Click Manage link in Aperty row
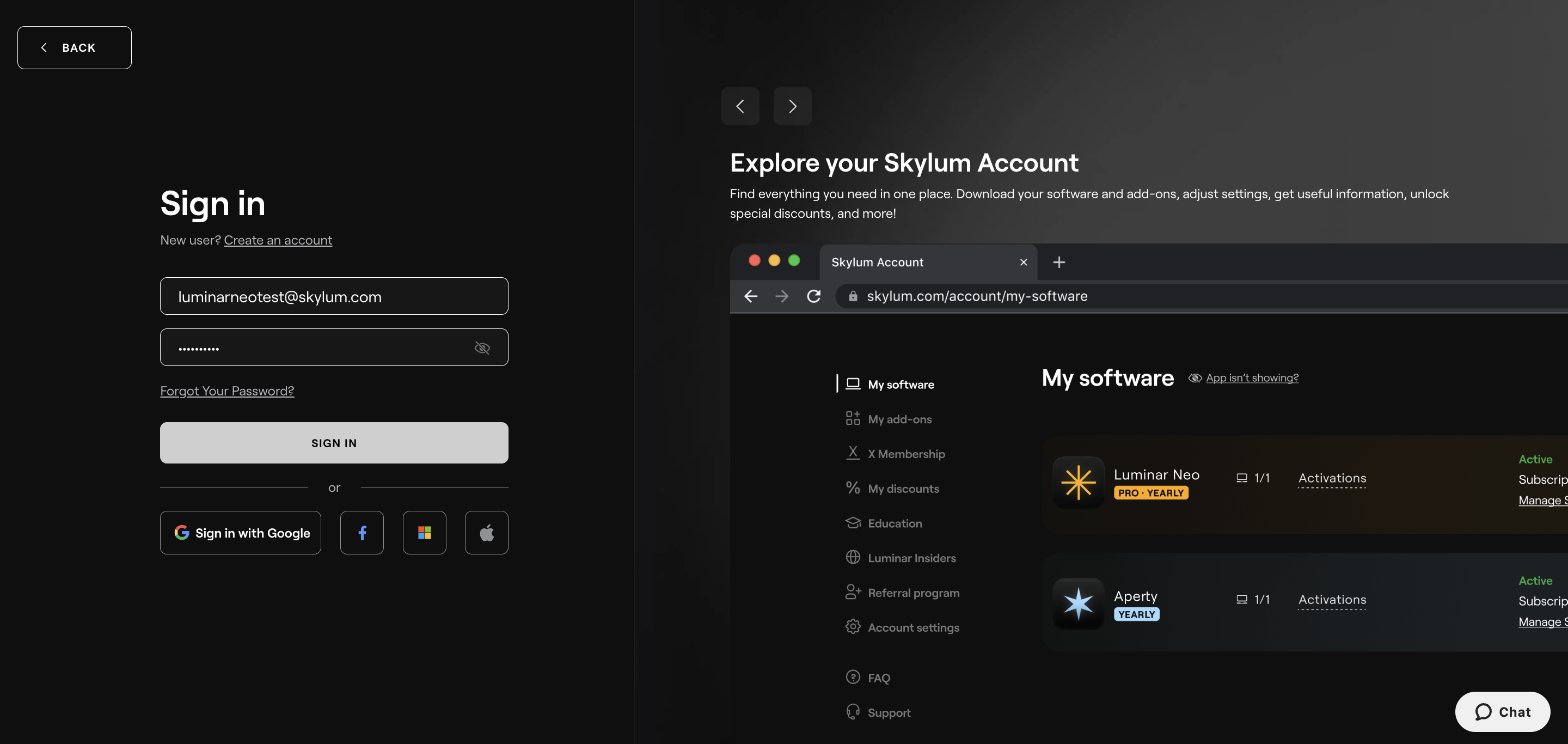1568x744 pixels. pos(1542,621)
